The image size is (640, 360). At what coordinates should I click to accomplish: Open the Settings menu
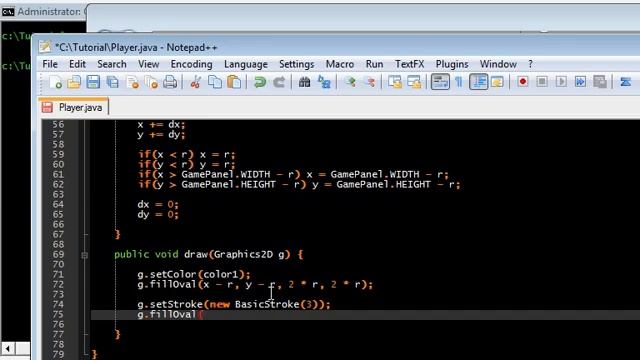297,64
